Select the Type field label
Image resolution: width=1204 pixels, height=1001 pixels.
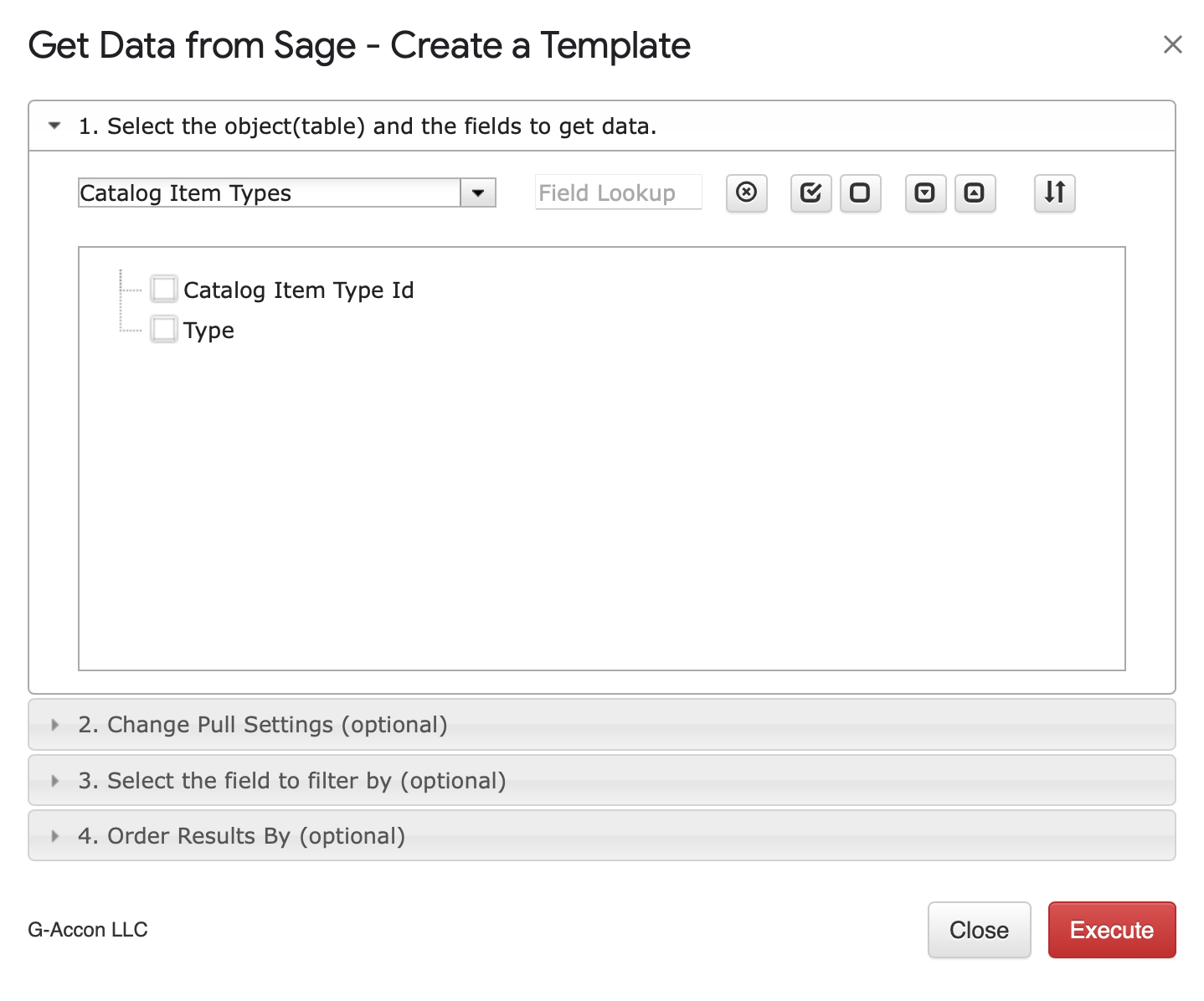[208, 331]
